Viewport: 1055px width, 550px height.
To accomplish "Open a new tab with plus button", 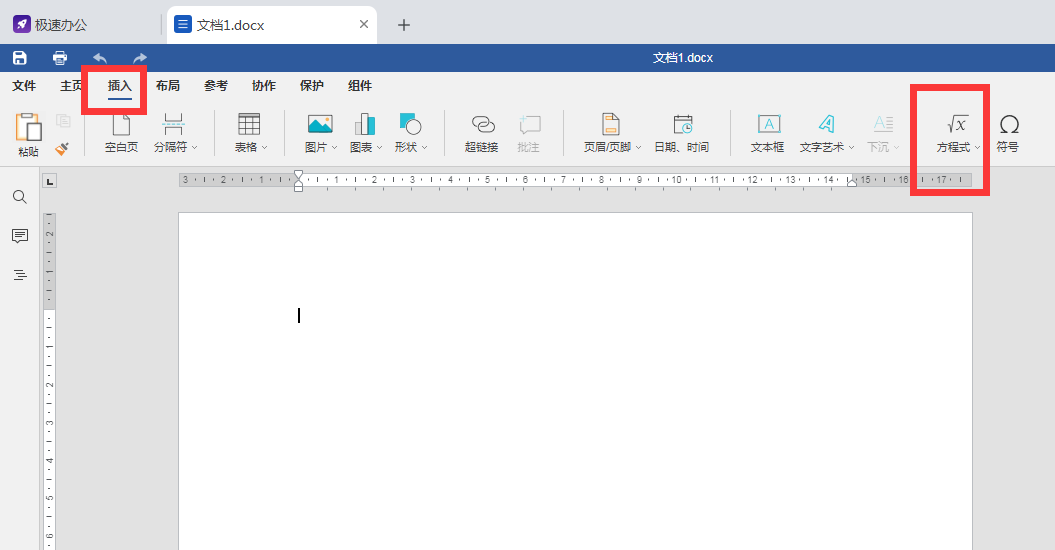I will click(x=404, y=25).
